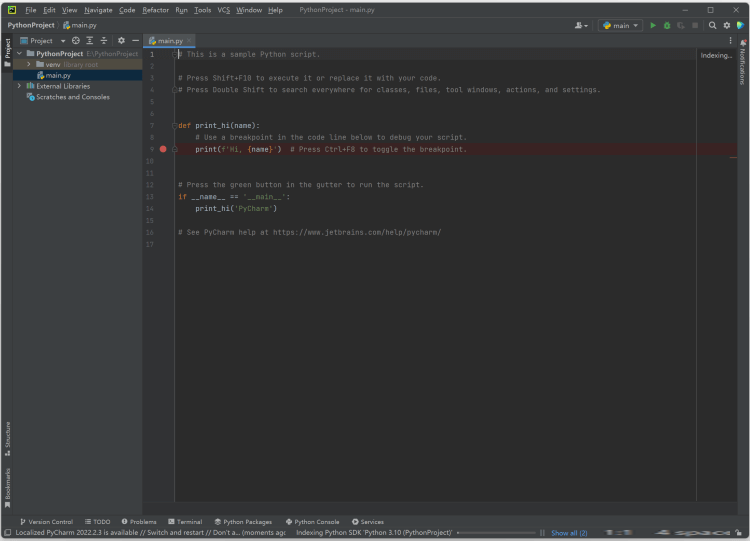Viewport: 750px width, 541px height.
Task: Click the gray Stop square icon
Action: tap(695, 25)
